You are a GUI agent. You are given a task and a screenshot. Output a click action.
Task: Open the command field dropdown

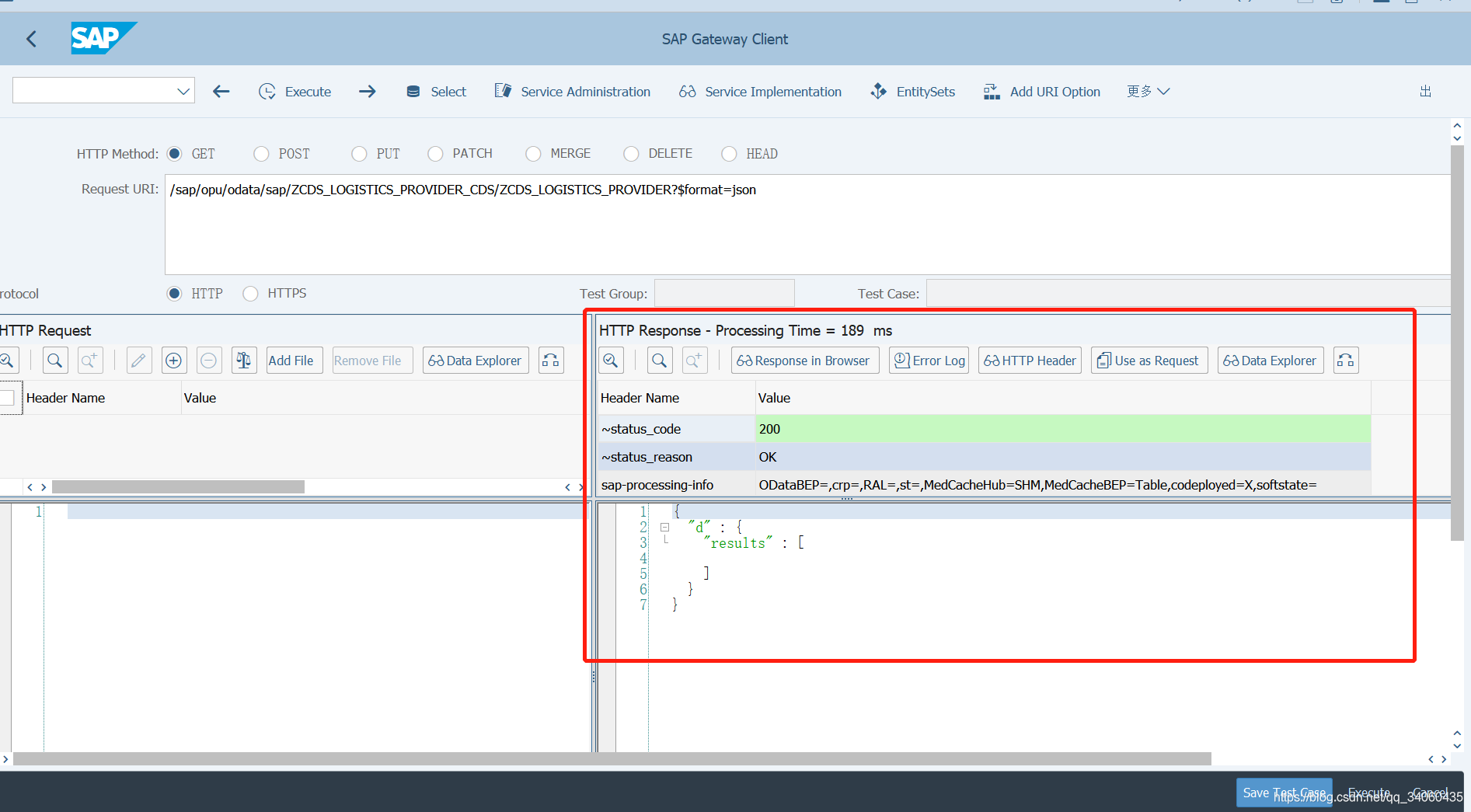point(183,91)
